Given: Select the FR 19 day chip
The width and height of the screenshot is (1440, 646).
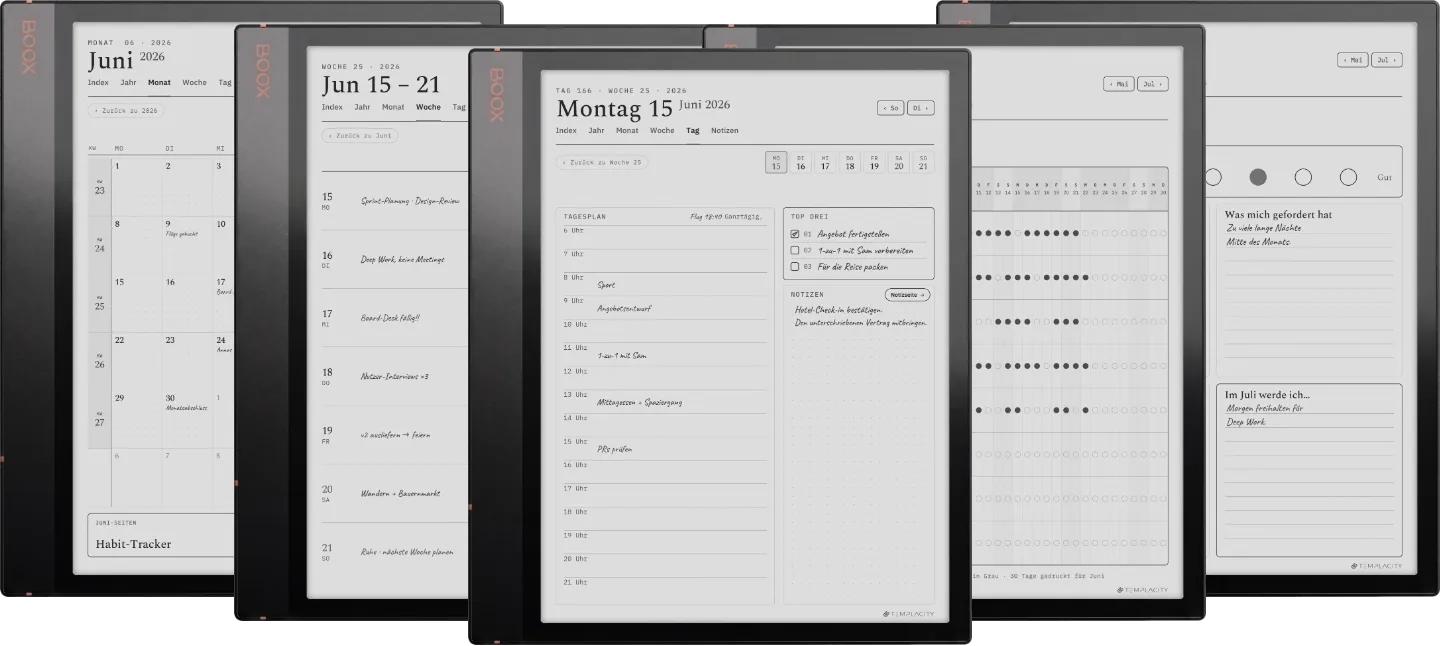Looking at the screenshot, I should [874, 162].
